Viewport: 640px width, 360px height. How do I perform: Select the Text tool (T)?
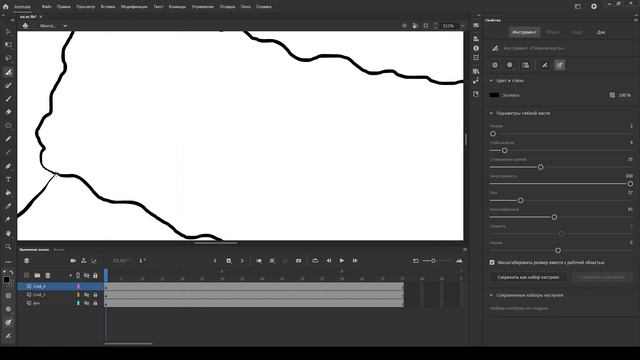8,179
